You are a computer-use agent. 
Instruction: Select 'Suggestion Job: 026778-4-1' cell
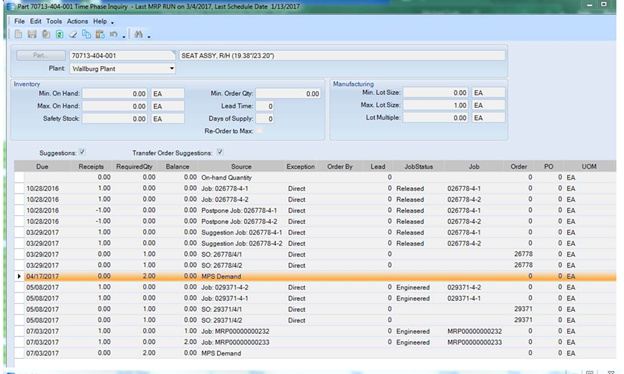click(242, 232)
